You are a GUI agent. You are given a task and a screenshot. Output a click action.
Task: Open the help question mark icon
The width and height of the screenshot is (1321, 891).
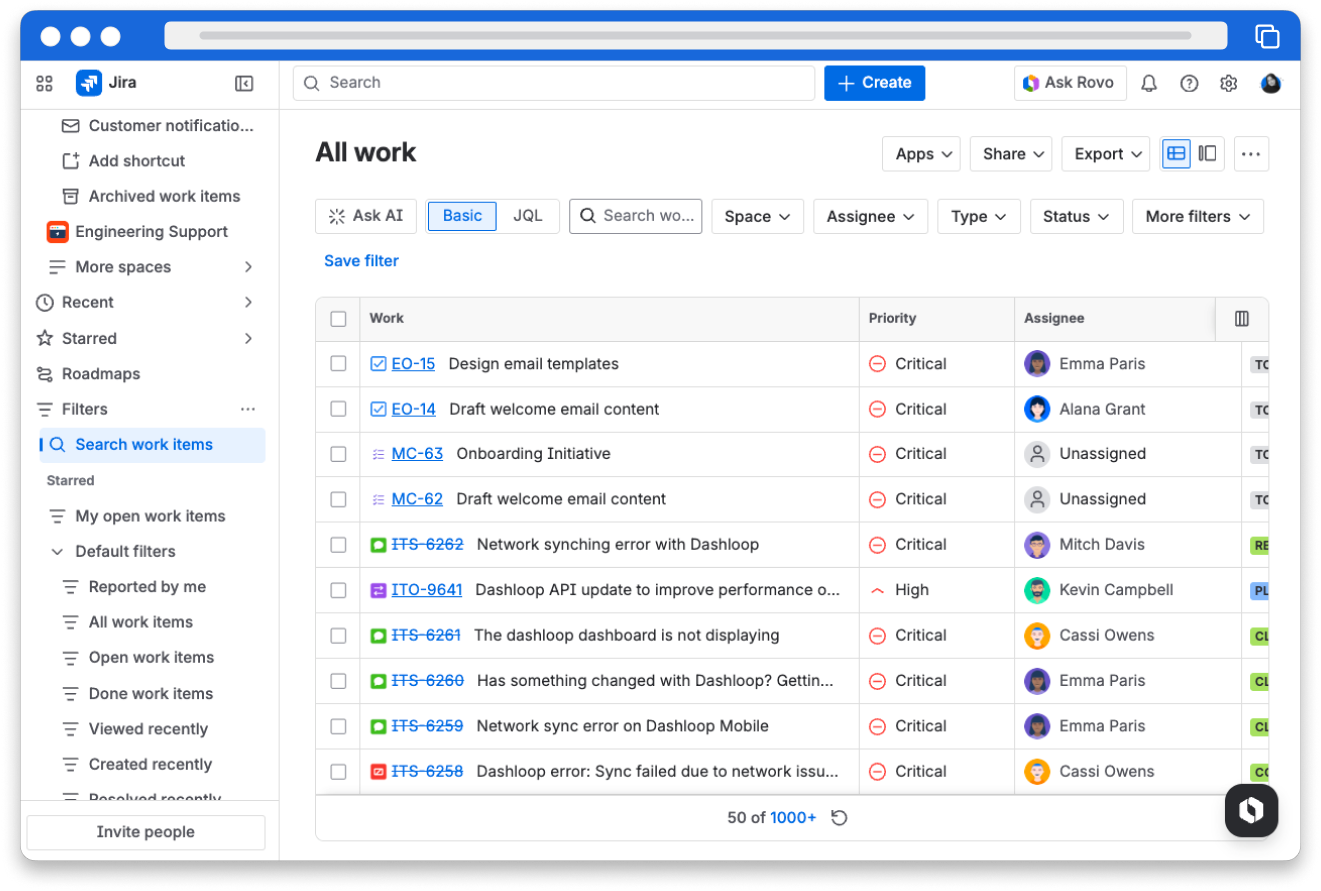1189,84
